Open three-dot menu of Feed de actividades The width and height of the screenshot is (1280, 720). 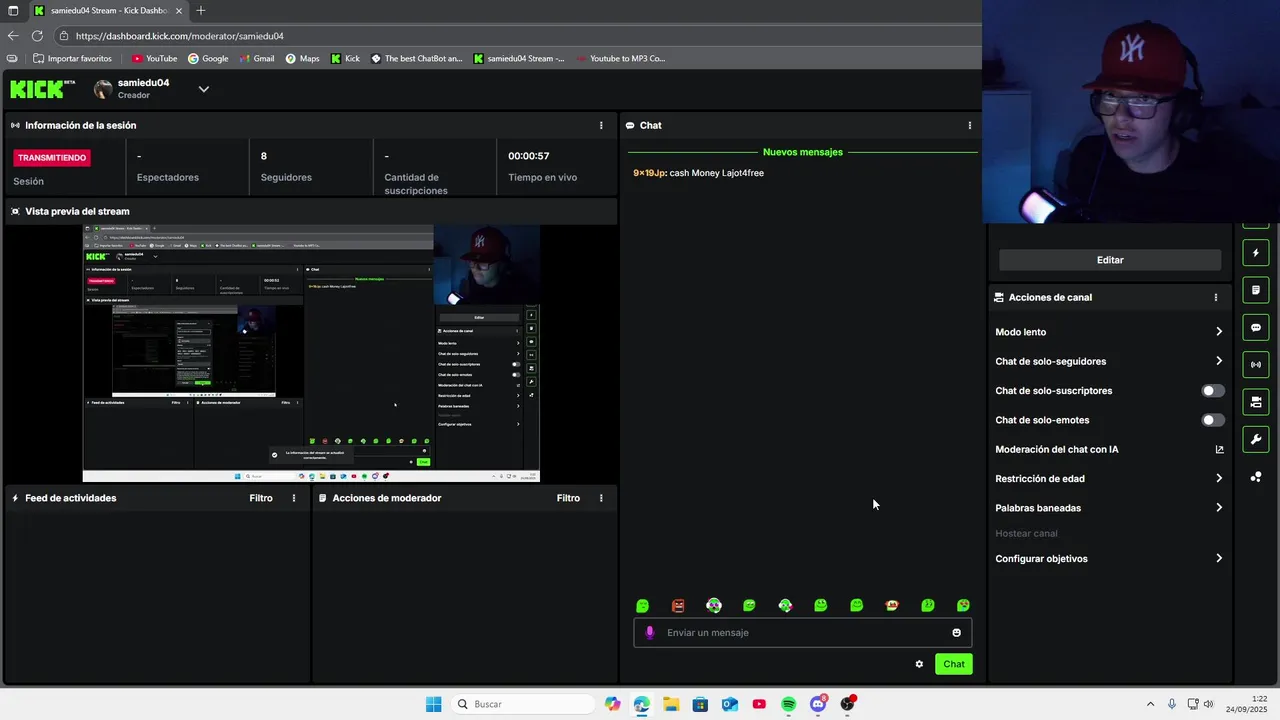(294, 498)
